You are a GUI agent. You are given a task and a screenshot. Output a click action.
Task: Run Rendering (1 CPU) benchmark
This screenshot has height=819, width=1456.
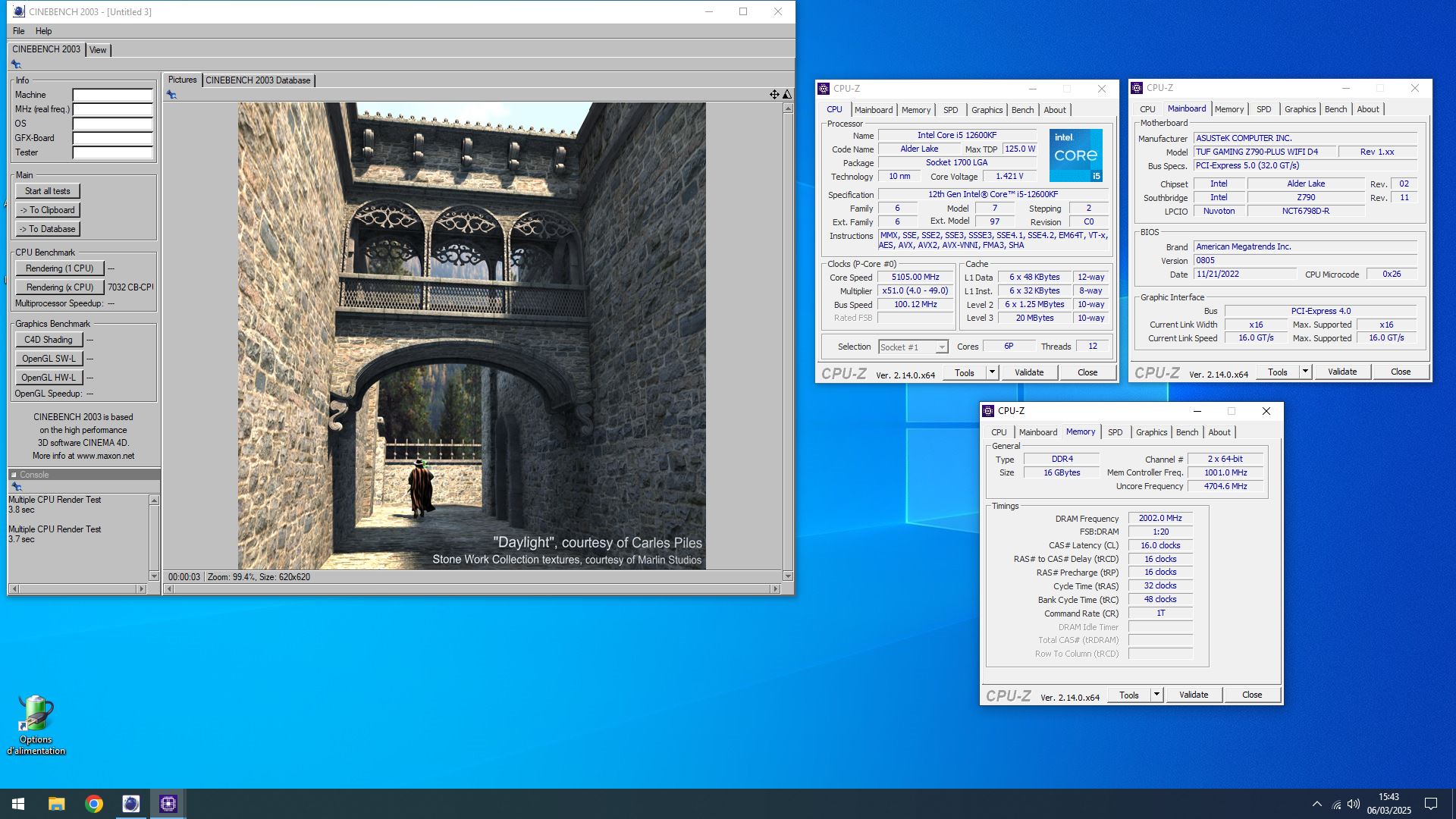coord(59,268)
